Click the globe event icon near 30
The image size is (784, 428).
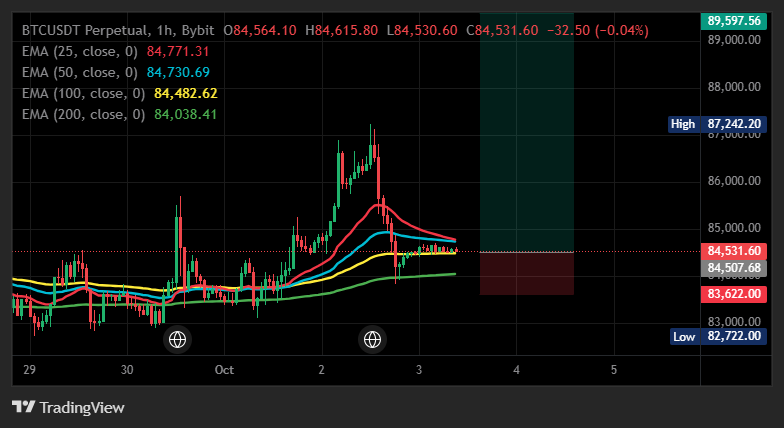coord(178,340)
